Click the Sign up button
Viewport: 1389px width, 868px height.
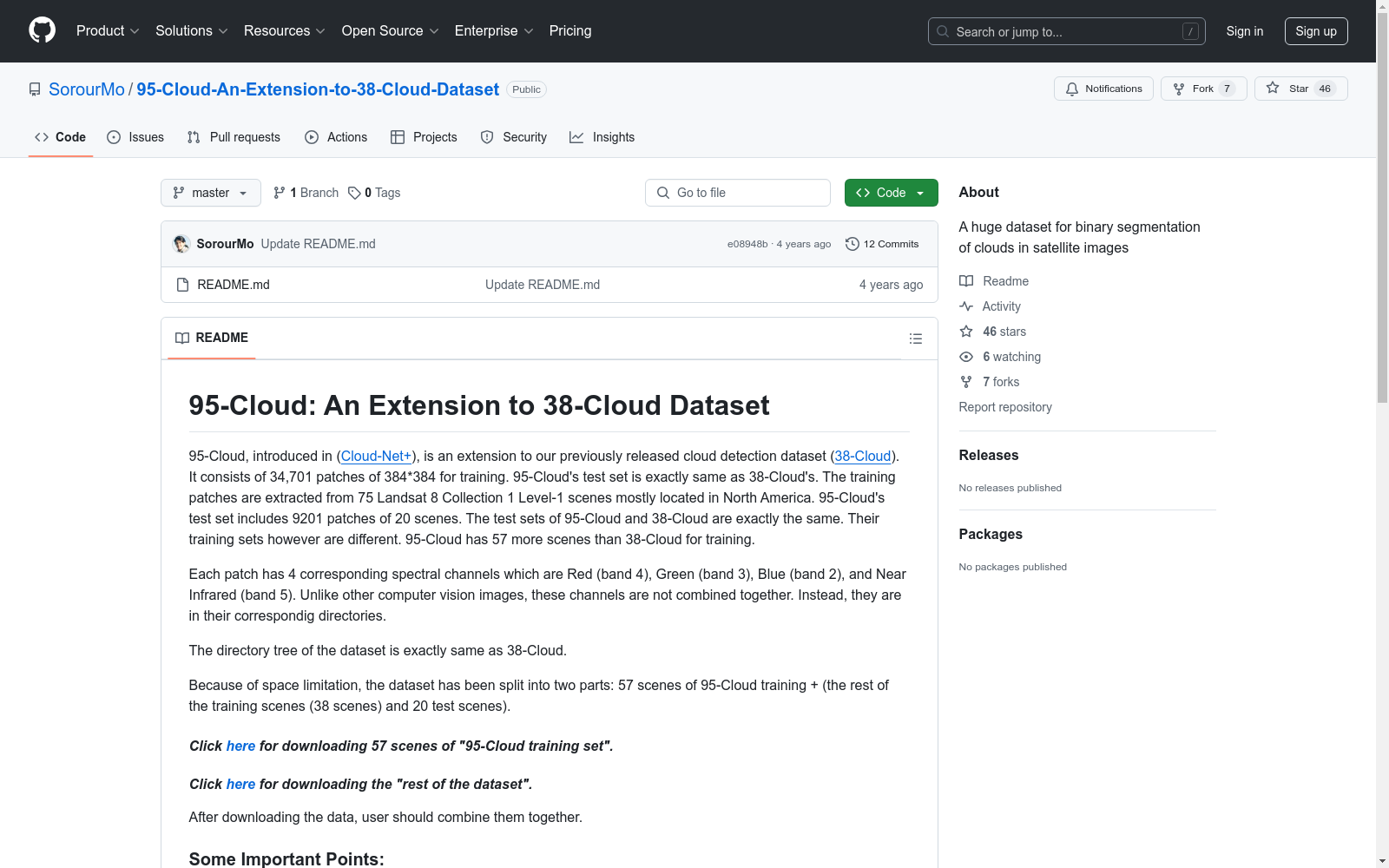click(1316, 31)
